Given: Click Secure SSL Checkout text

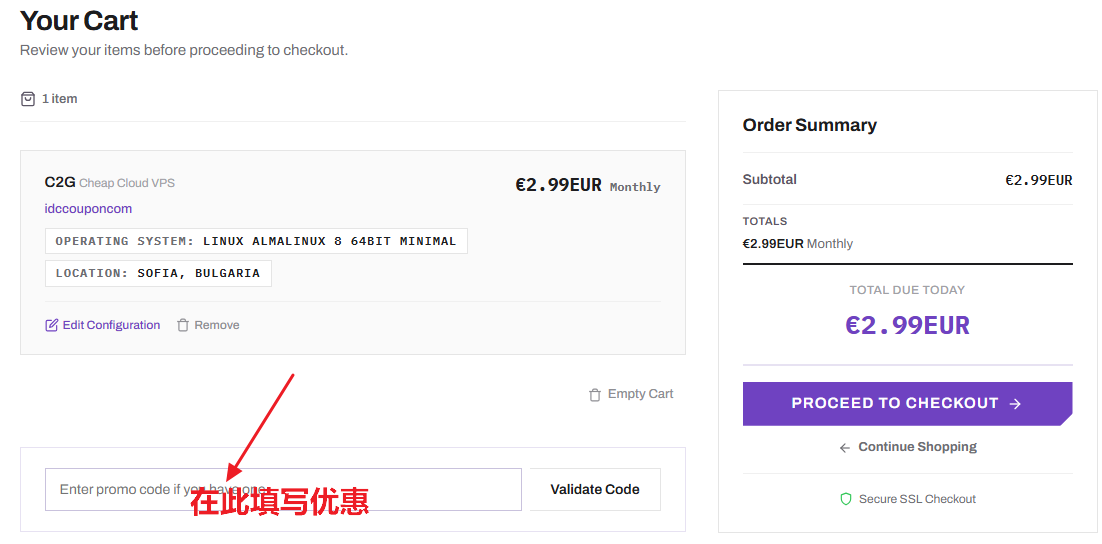Looking at the screenshot, I should 917,499.
